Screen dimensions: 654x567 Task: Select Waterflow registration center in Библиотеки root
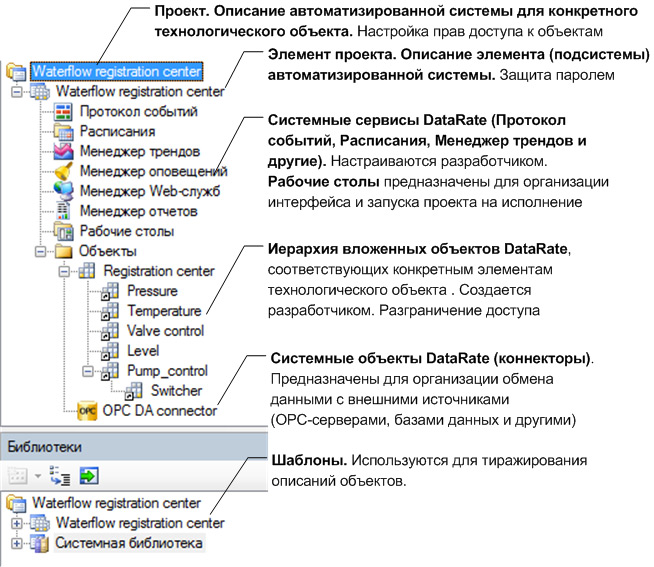click(x=117, y=503)
